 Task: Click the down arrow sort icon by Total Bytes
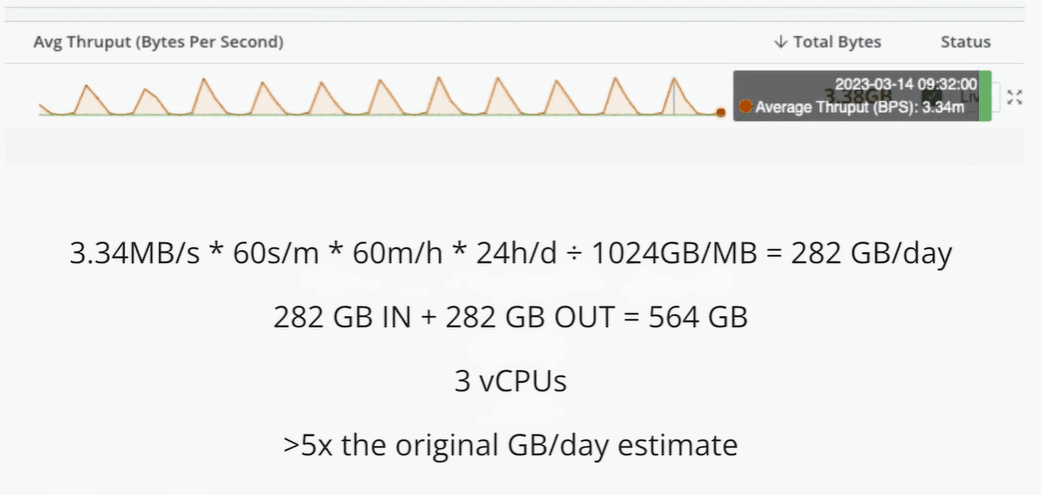tap(780, 42)
